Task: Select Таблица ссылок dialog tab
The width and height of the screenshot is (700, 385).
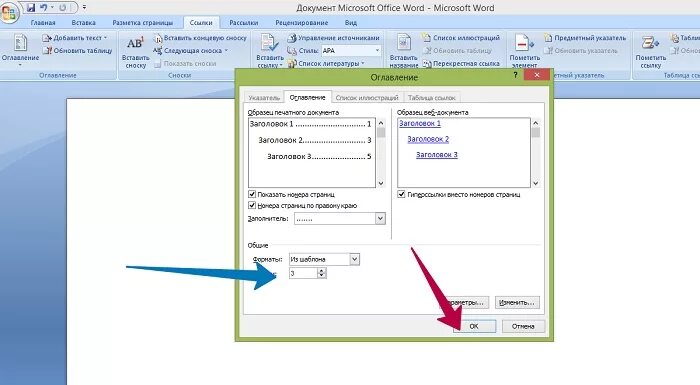Action: click(431, 97)
